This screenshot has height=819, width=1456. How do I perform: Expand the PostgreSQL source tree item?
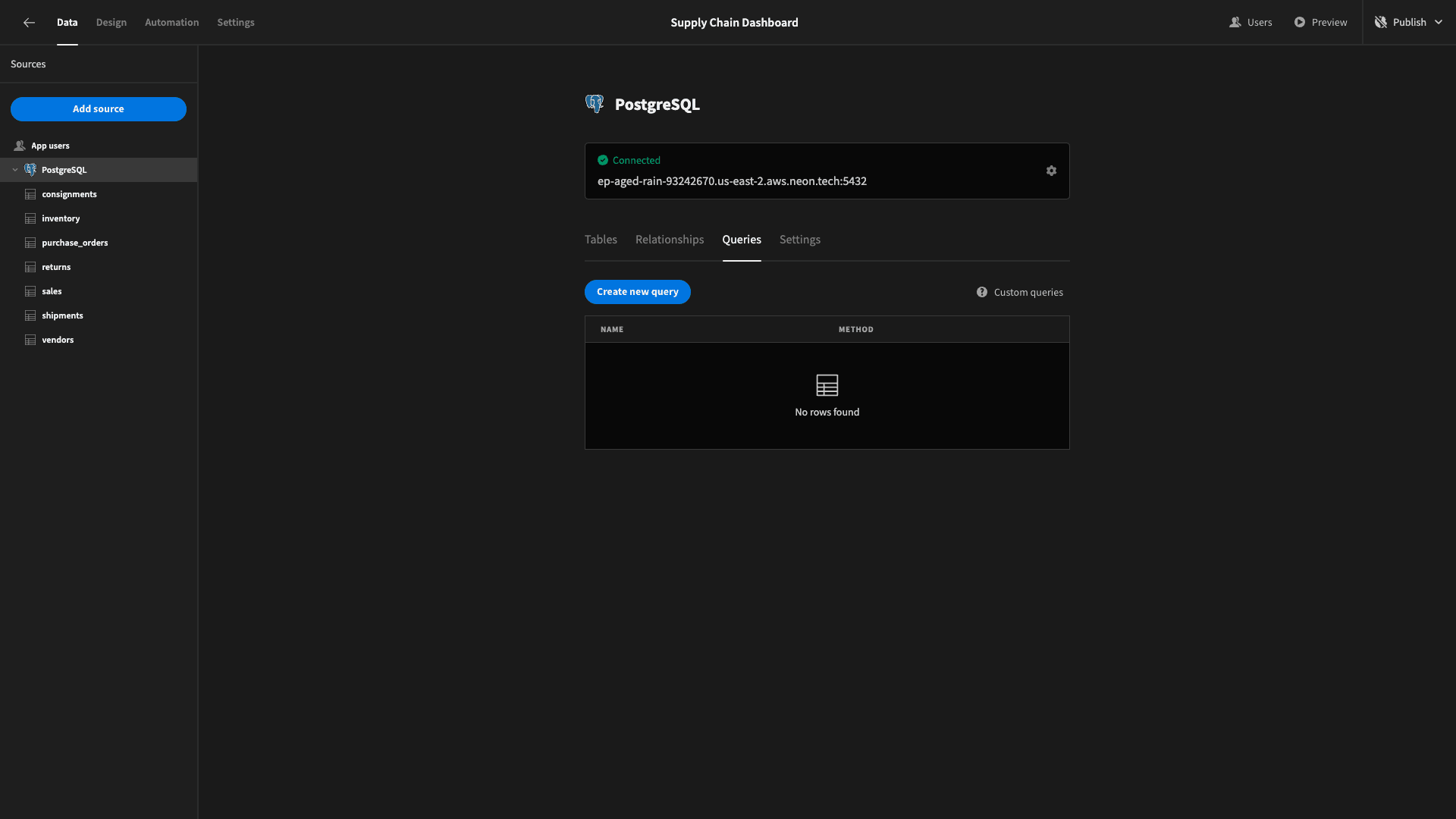[15, 170]
